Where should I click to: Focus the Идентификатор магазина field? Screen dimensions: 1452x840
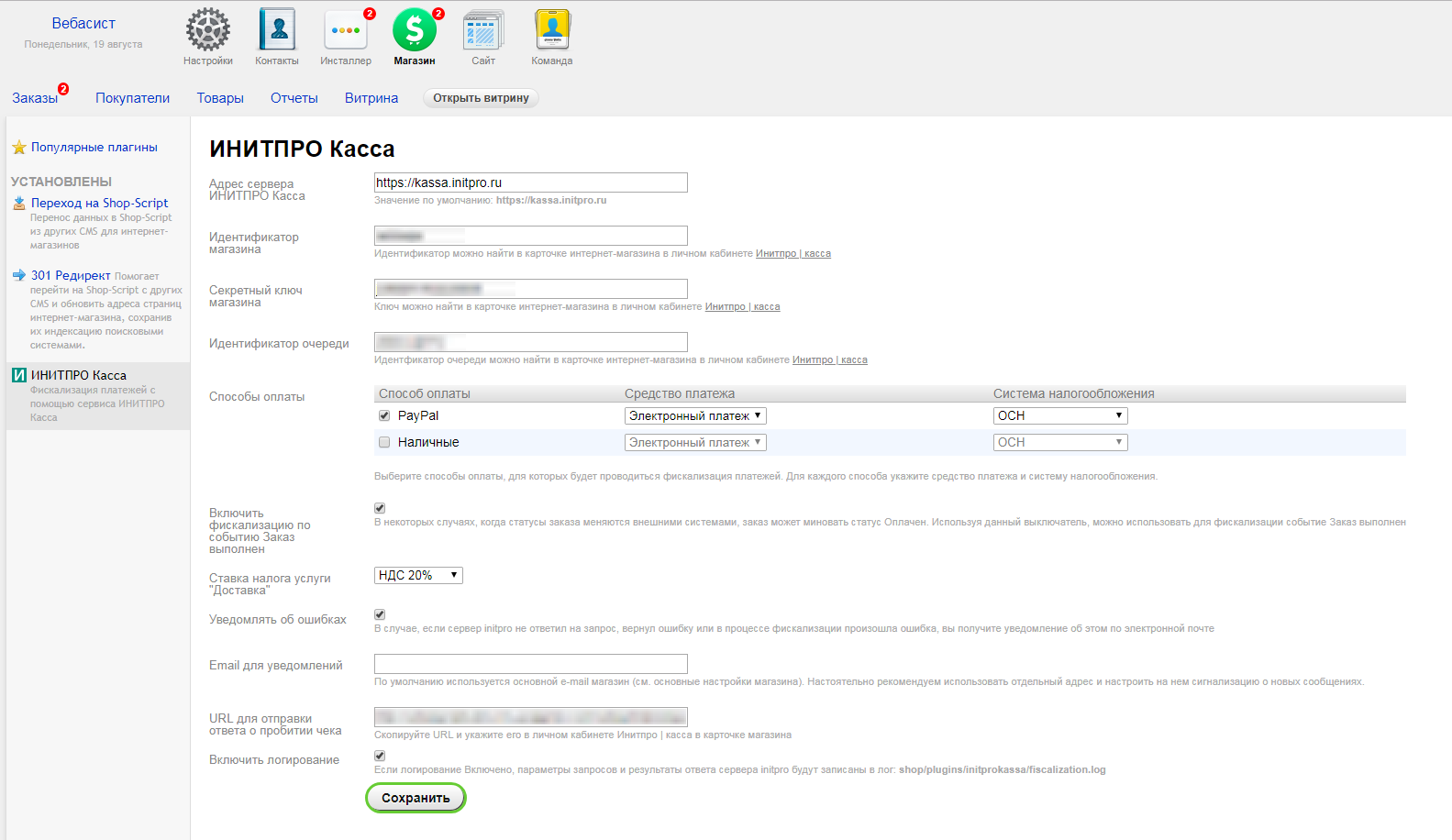click(x=531, y=236)
